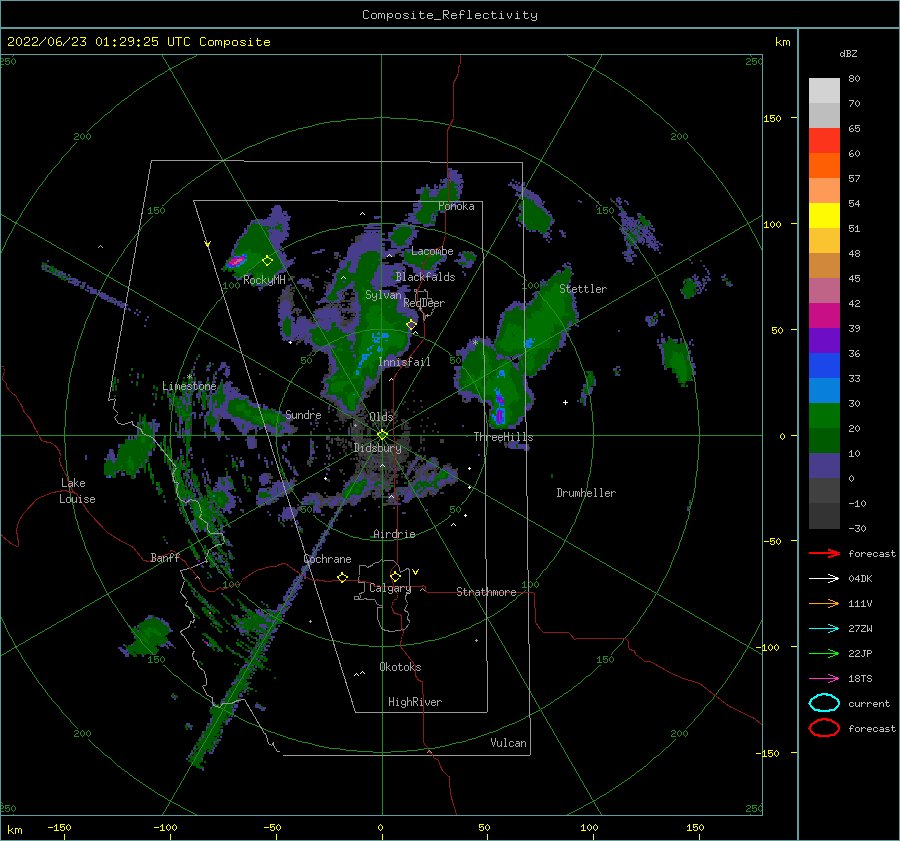Click the Calgary city label

coord(390,588)
